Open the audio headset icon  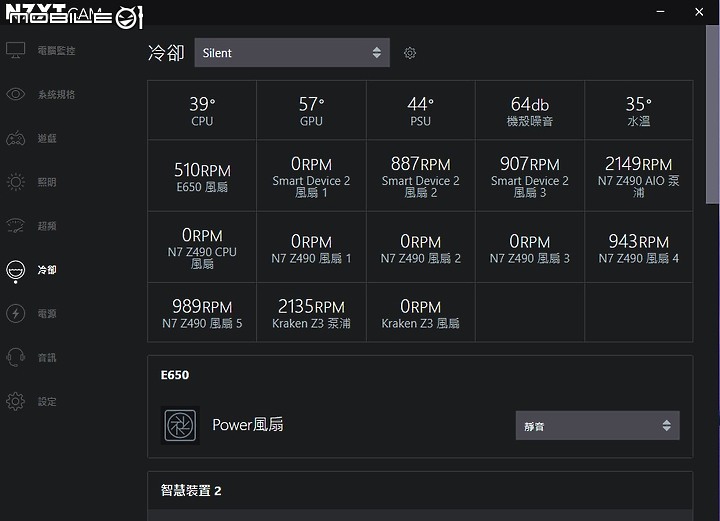(x=16, y=357)
